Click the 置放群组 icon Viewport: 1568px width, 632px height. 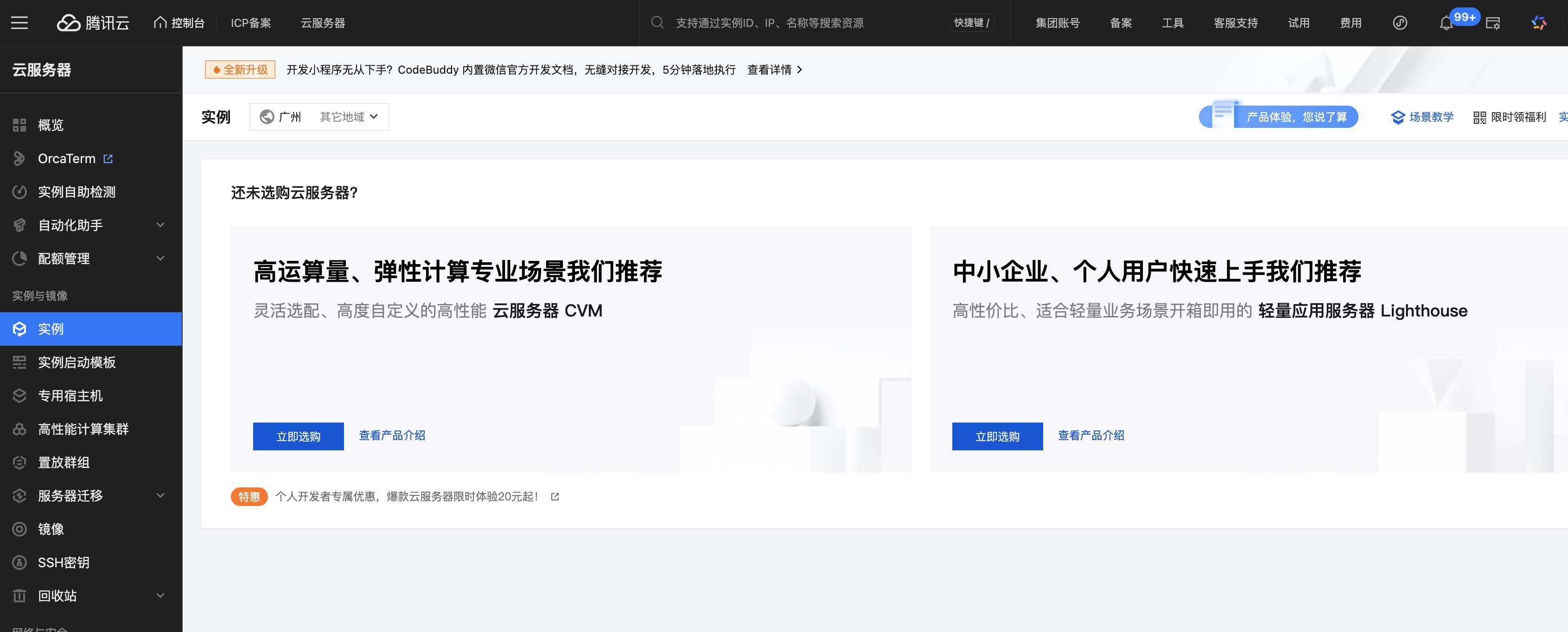coord(19,463)
